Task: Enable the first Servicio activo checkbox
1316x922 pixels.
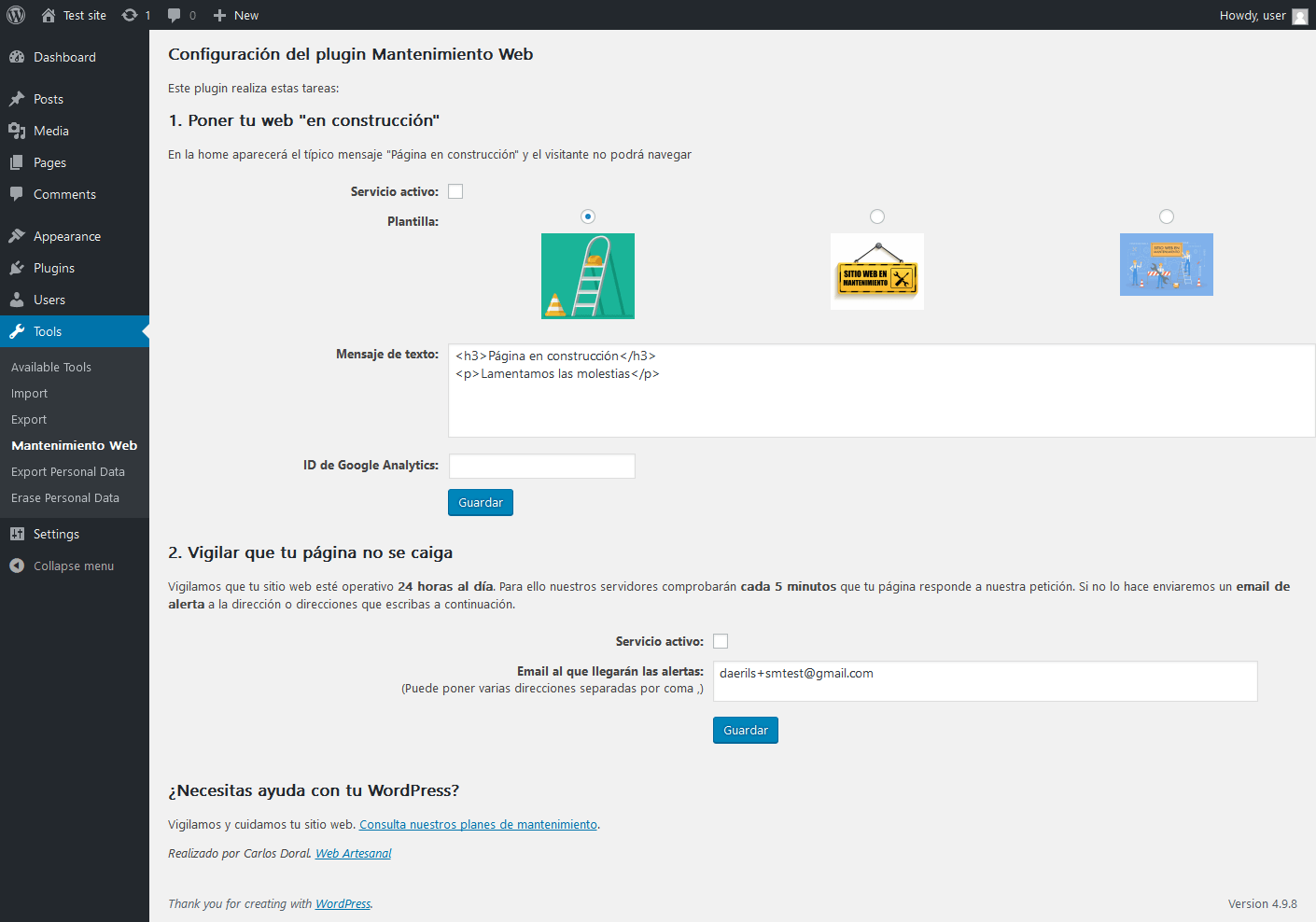Action: (455, 191)
